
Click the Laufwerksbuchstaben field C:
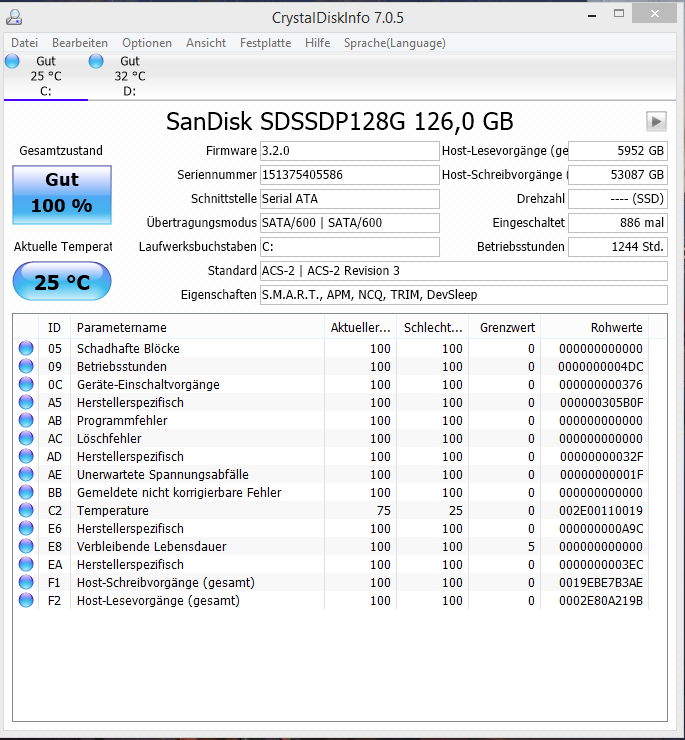pyautogui.click(x=350, y=247)
